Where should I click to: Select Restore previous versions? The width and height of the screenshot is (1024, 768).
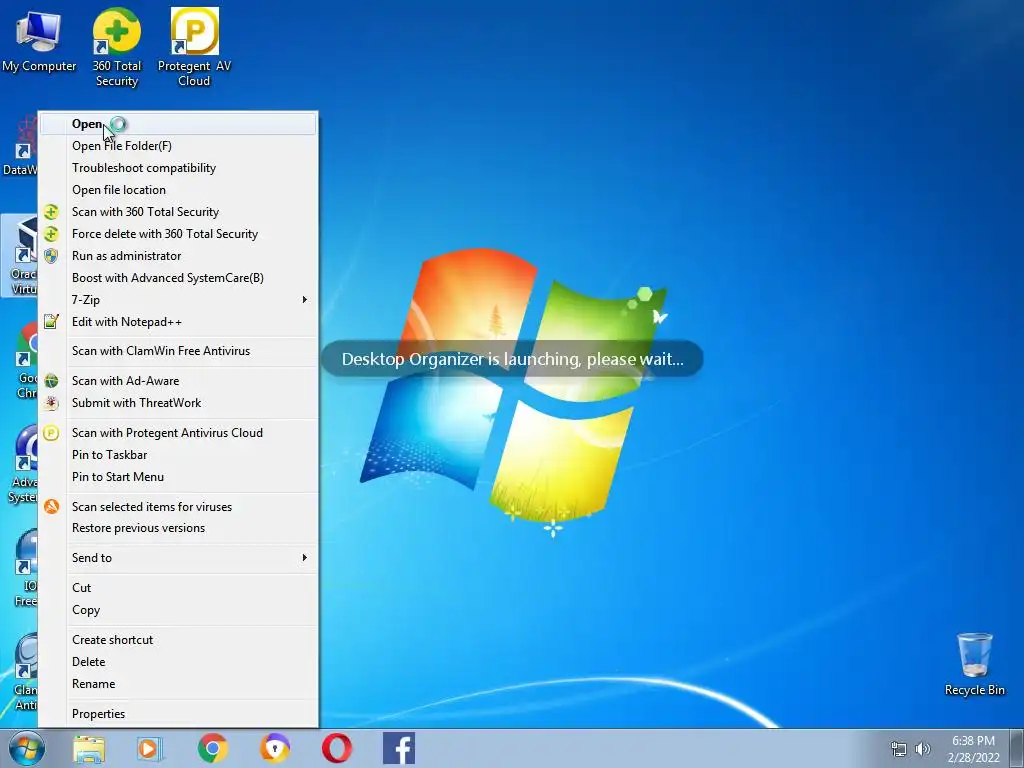(178, 528)
